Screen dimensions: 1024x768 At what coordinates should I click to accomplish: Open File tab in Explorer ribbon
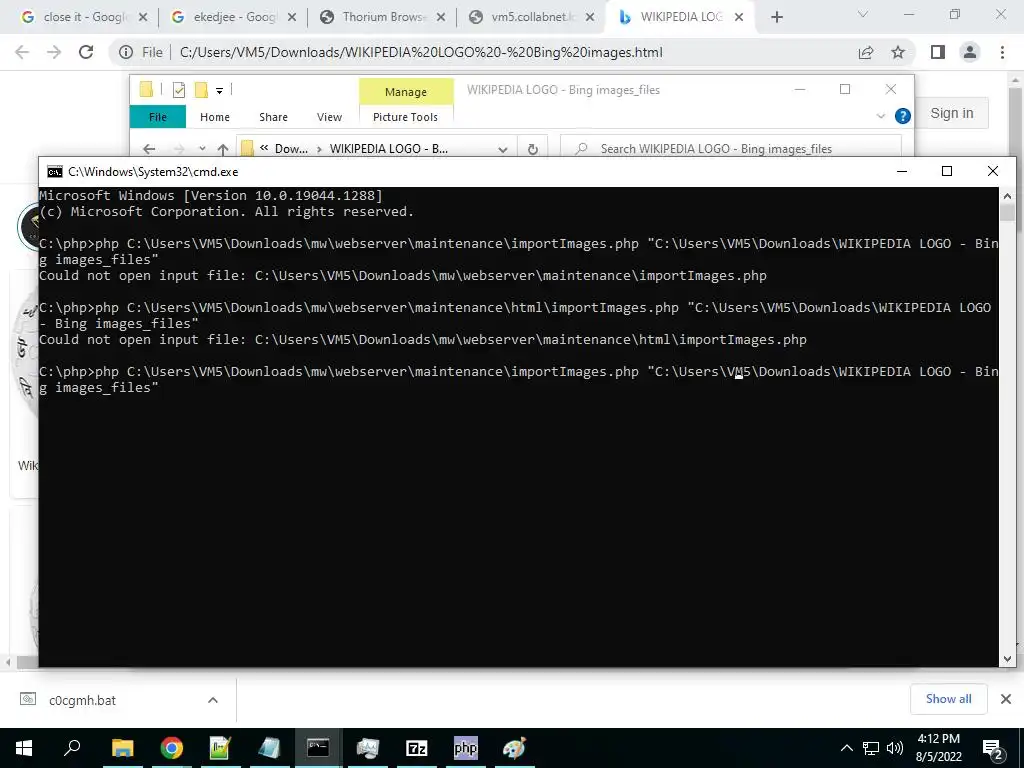157,117
